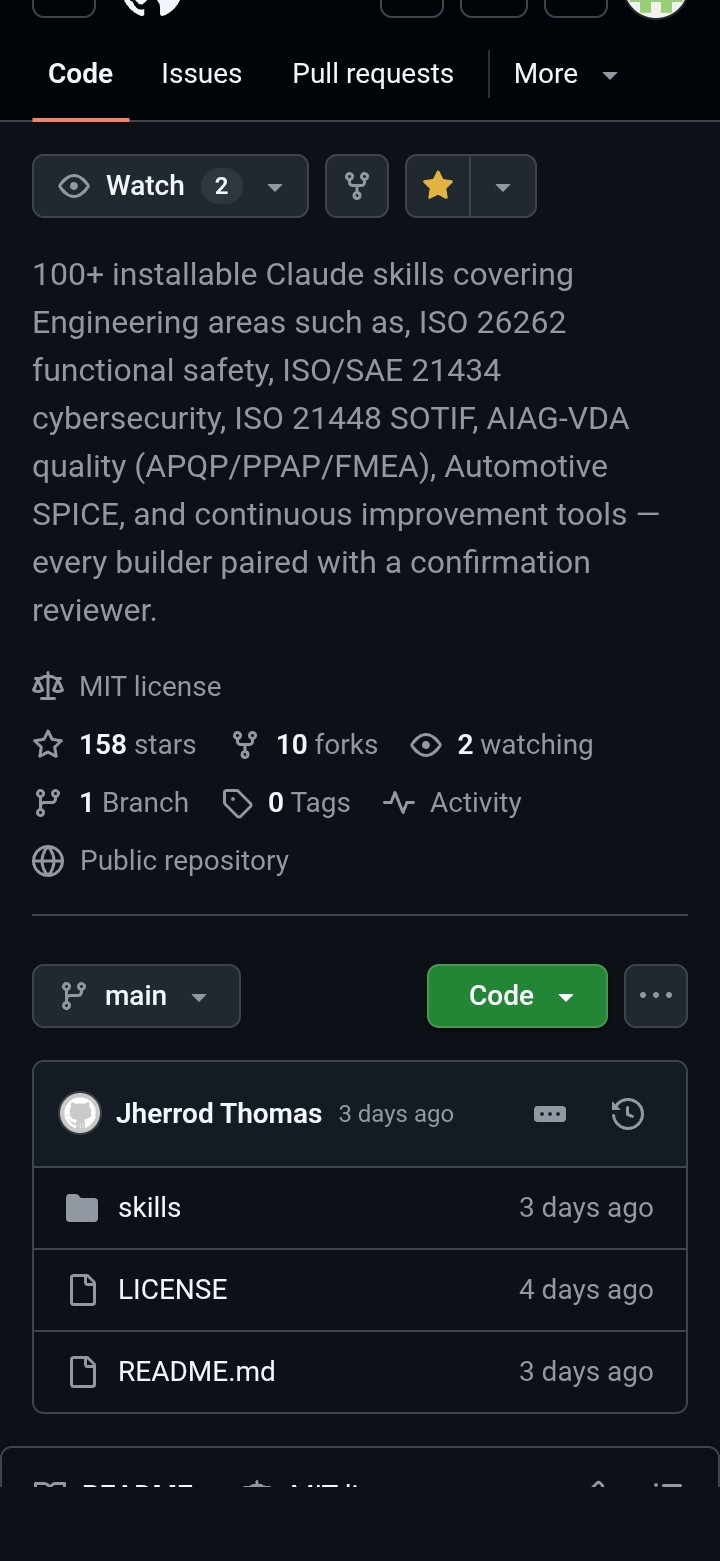Image resolution: width=720 pixels, height=1561 pixels.
Task: Click the fork repository icon button
Action: [x=357, y=186]
